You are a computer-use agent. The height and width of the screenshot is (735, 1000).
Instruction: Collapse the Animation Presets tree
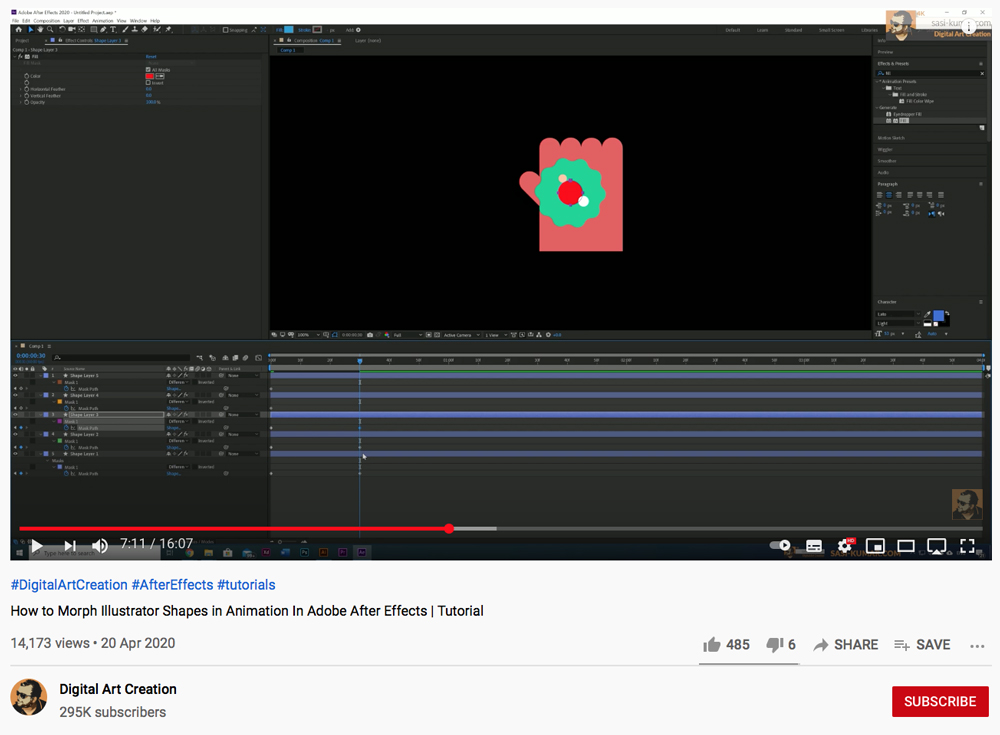(879, 81)
